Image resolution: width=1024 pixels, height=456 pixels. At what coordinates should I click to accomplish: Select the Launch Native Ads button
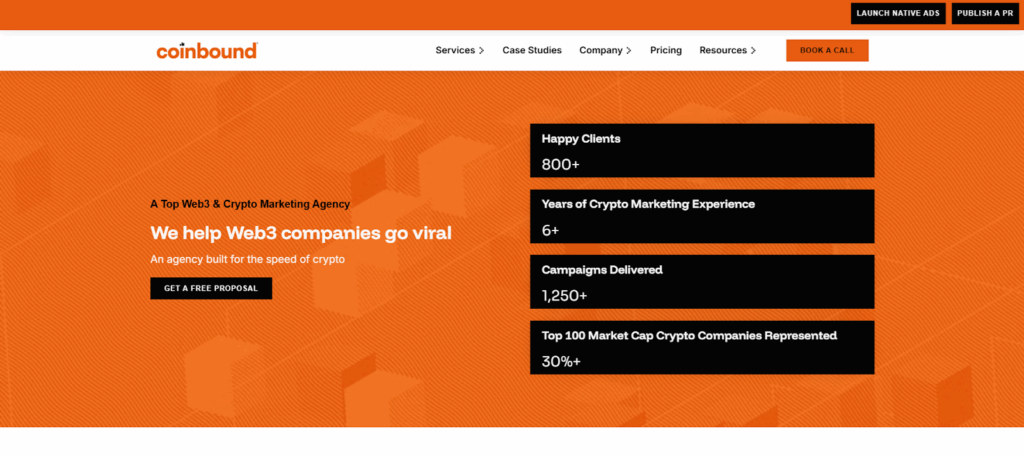[898, 14]
